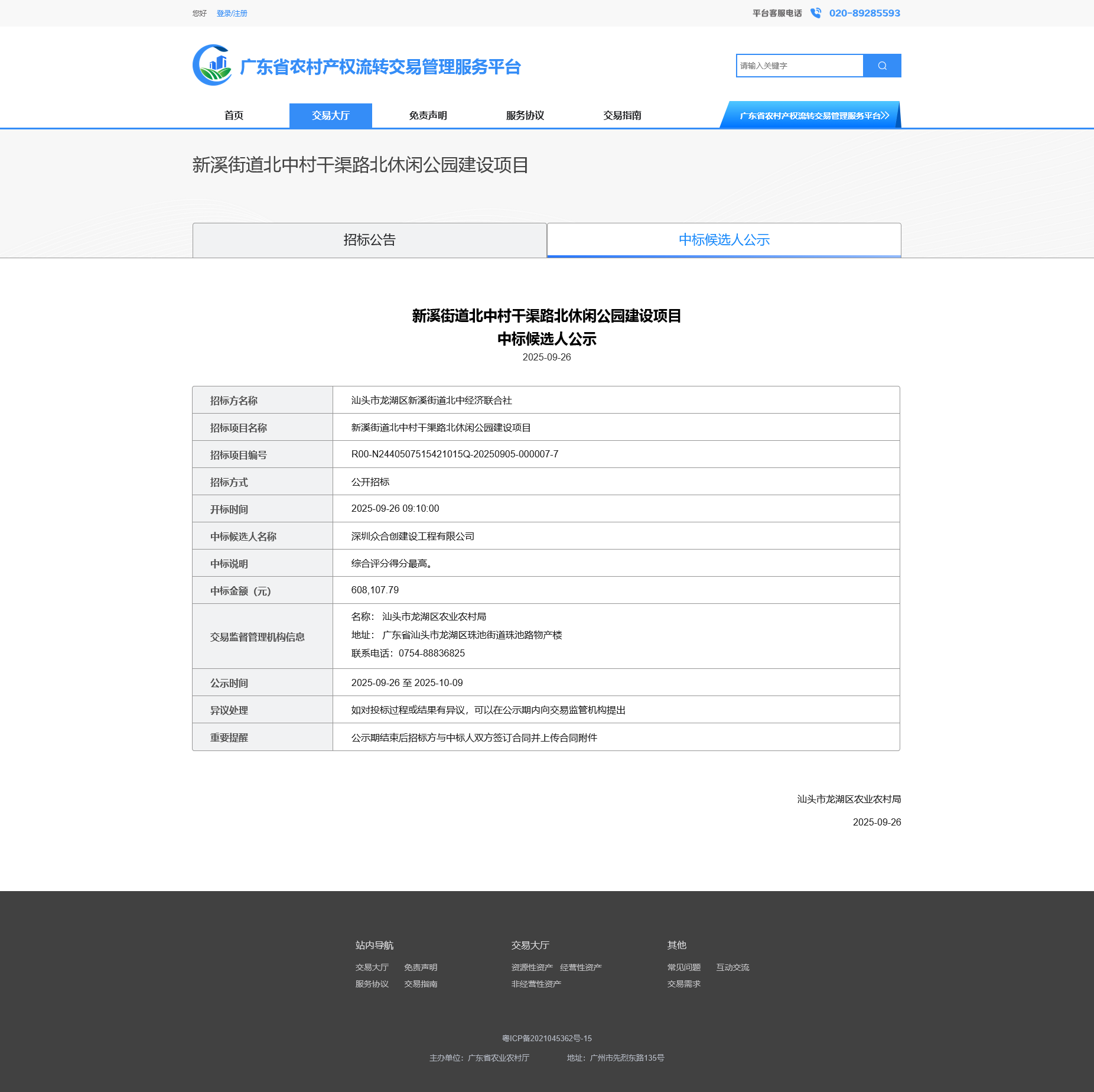The width and height of the screenshot is (1094, 1092).
Task: Open the 经营性资产 footer link
Action: point(581,967)
